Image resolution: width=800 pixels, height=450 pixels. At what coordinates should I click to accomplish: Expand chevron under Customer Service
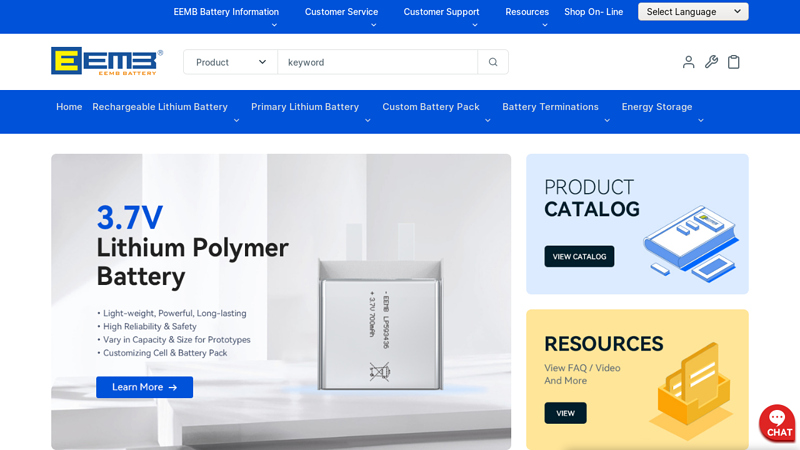[373, 25]
